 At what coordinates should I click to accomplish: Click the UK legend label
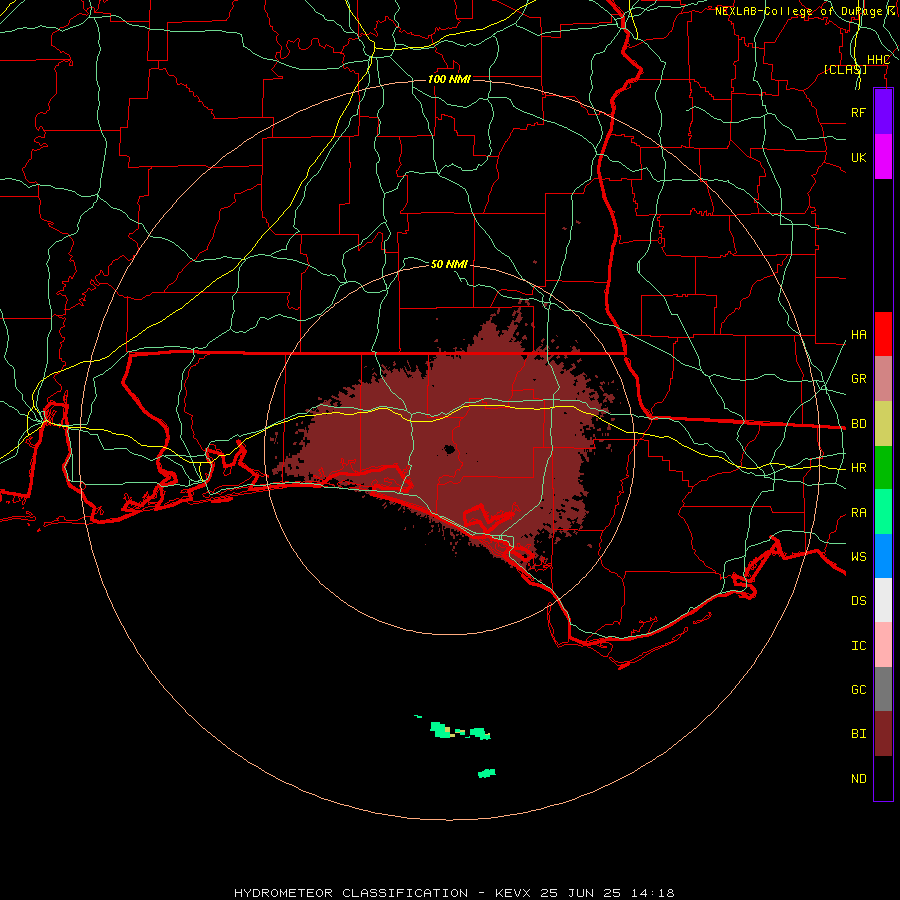click(858, 157)
